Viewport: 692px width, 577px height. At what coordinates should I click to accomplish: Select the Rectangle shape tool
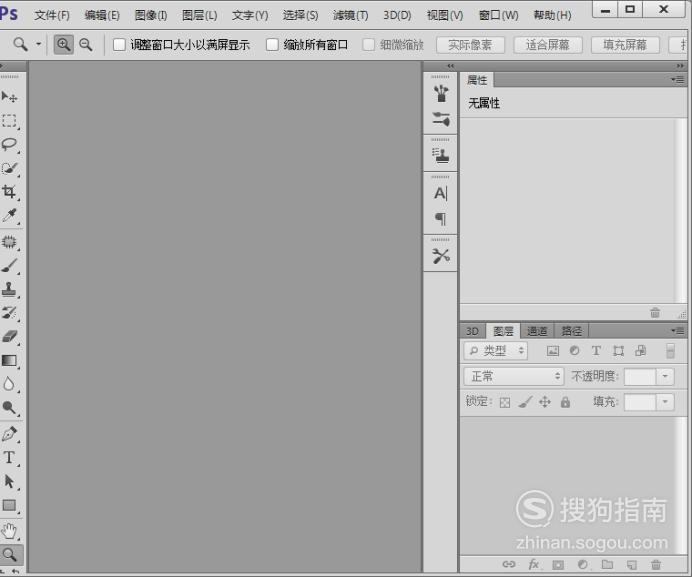9,505
